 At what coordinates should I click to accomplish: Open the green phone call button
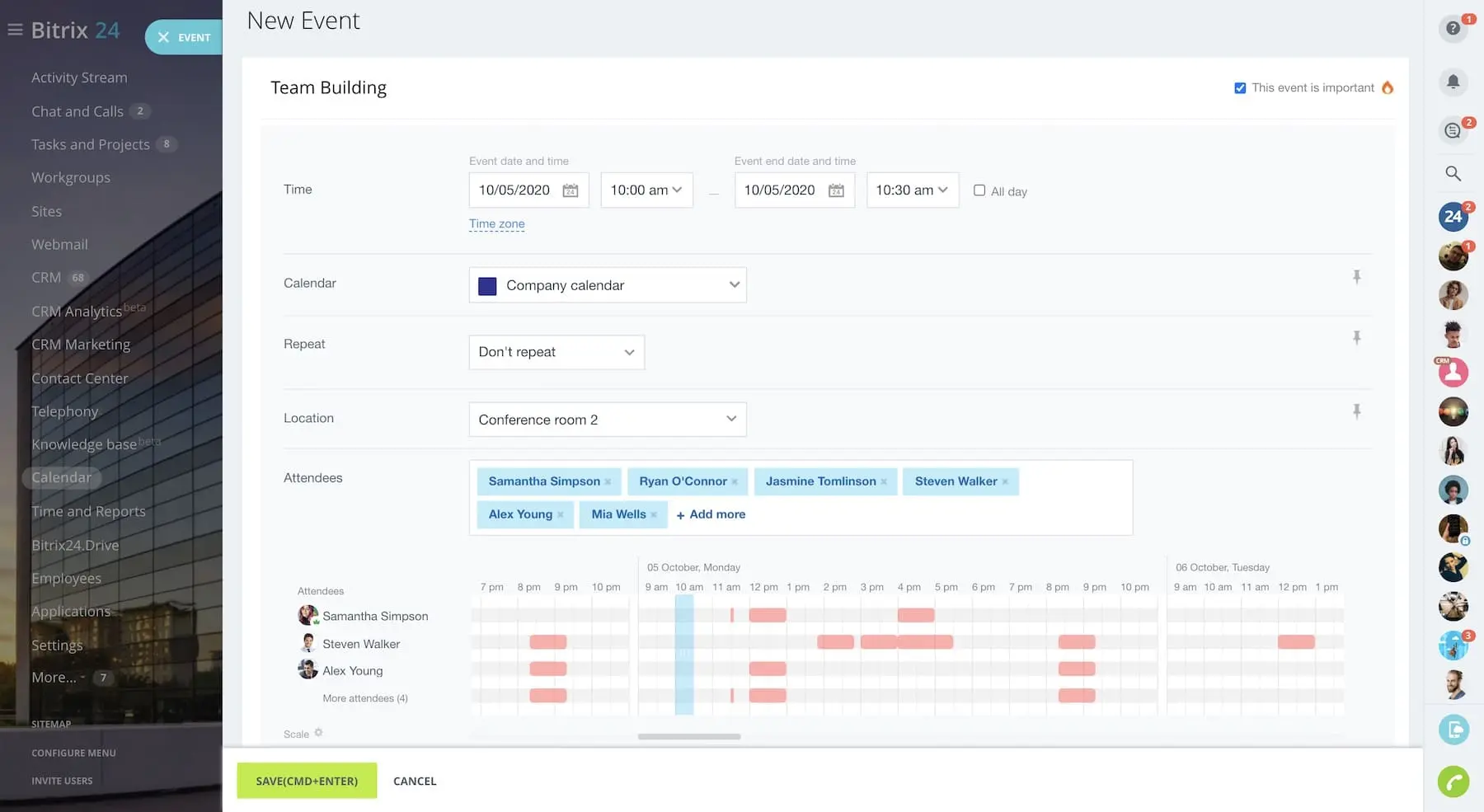pos(1453,781)
